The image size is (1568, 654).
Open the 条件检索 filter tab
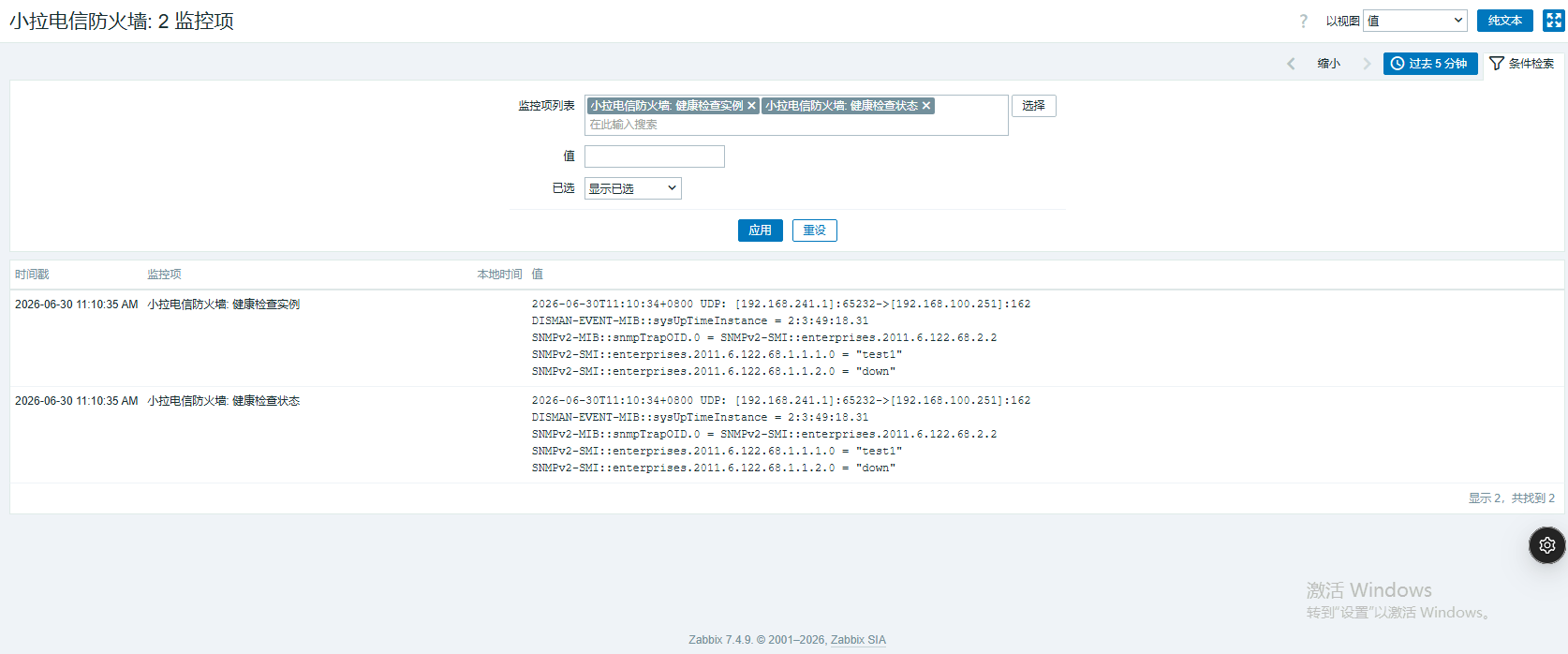click(1522, 64)
